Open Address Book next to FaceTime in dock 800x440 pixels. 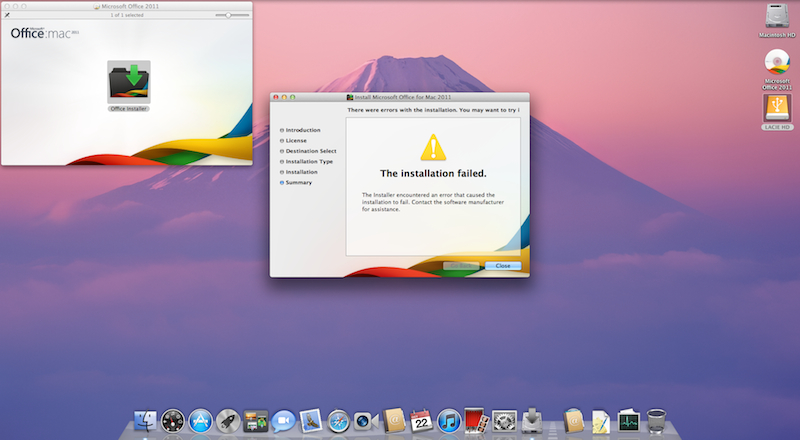click(394, 422)
